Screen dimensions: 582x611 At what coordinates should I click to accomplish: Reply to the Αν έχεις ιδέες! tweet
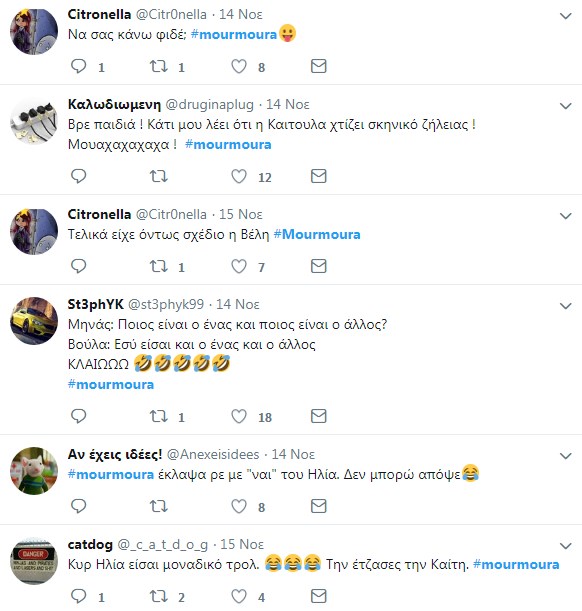point(78,506)
